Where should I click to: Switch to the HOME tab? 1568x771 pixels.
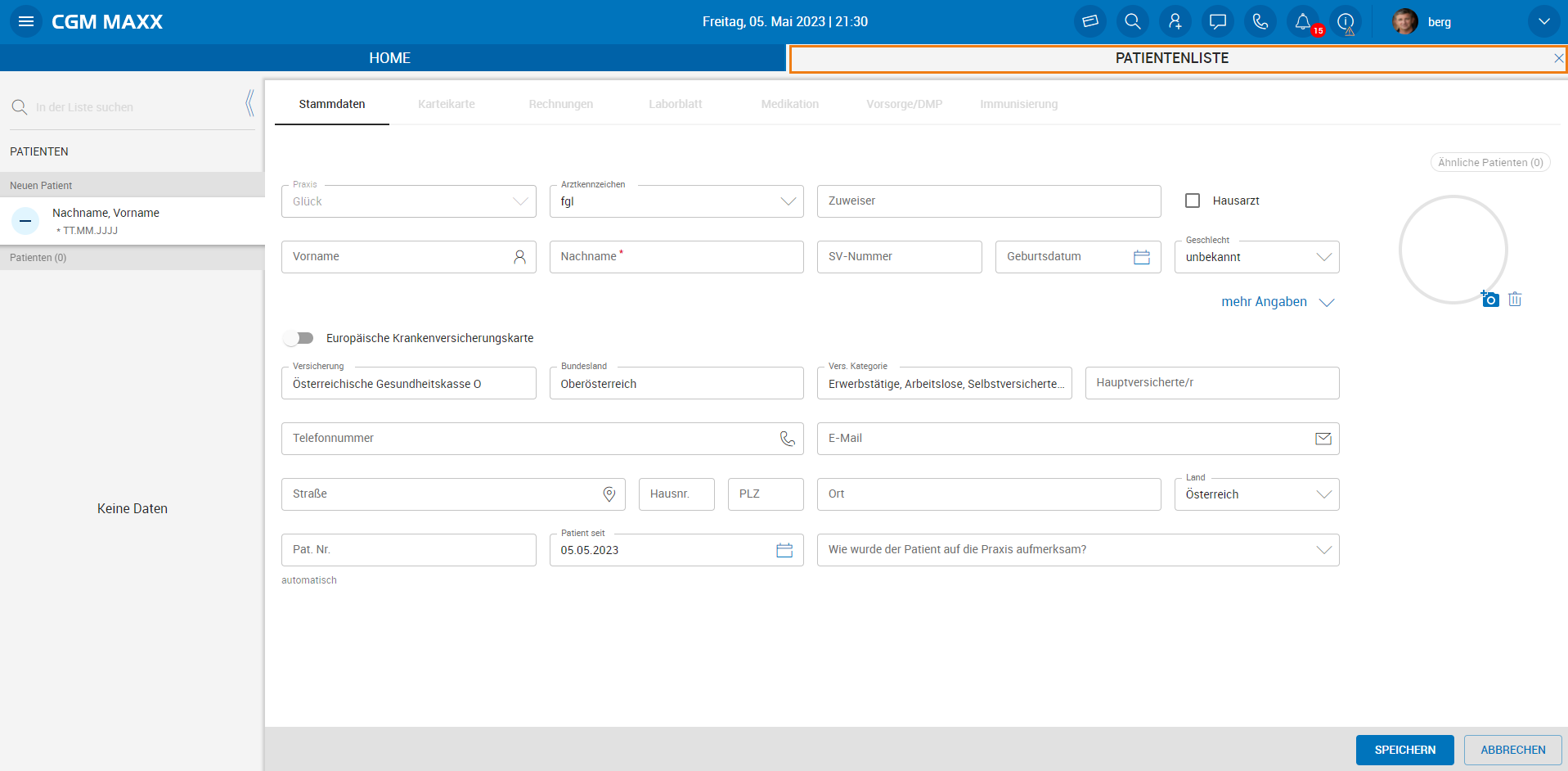(x=390, y=58)
